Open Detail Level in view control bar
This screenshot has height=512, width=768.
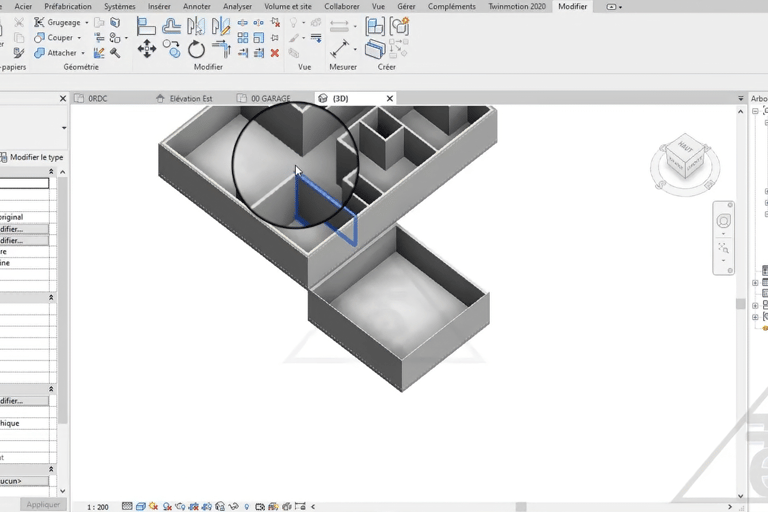click(x=127, y=506)
